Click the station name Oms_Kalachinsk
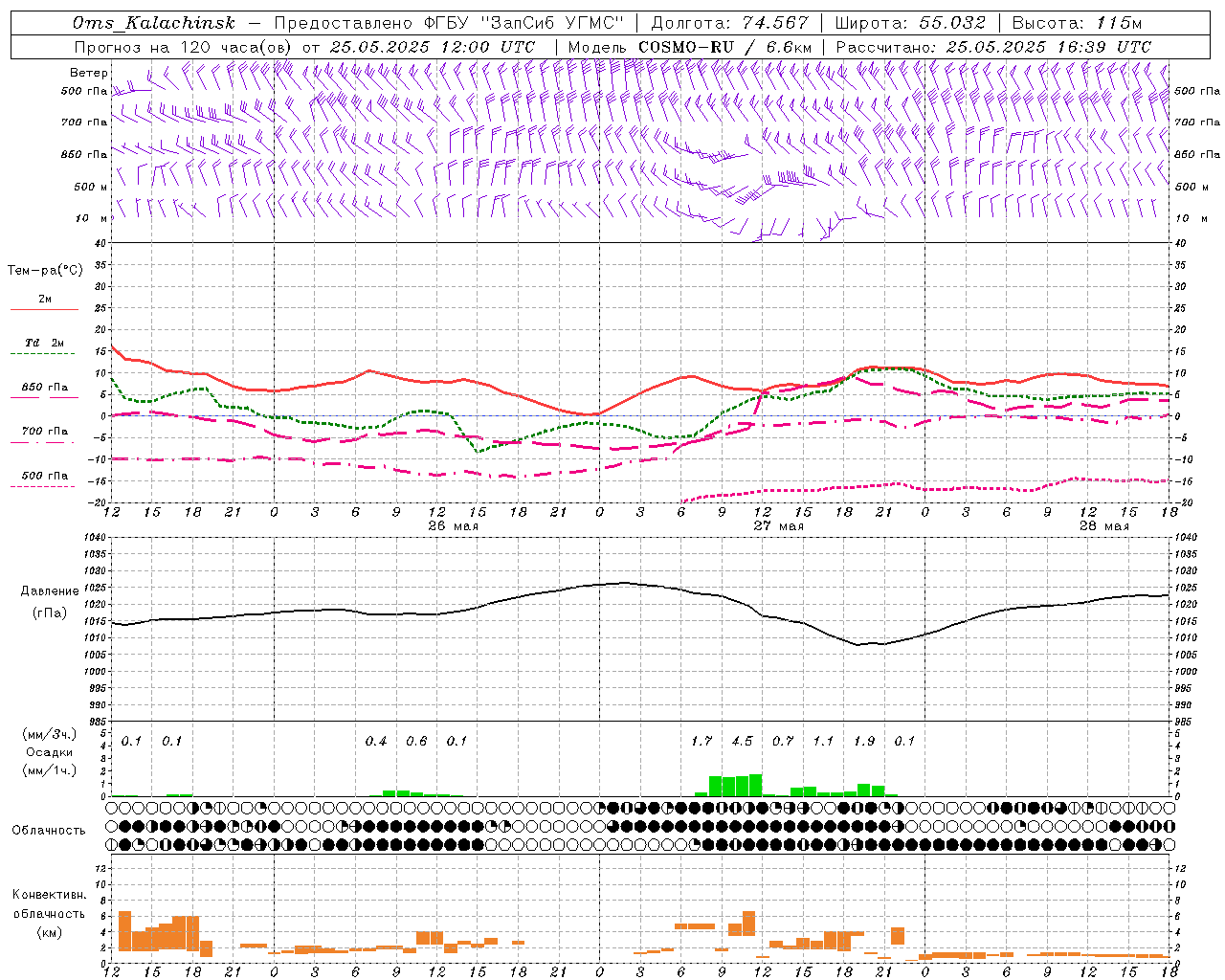Screen dimensions: 1225x980 tap(153, 23)
